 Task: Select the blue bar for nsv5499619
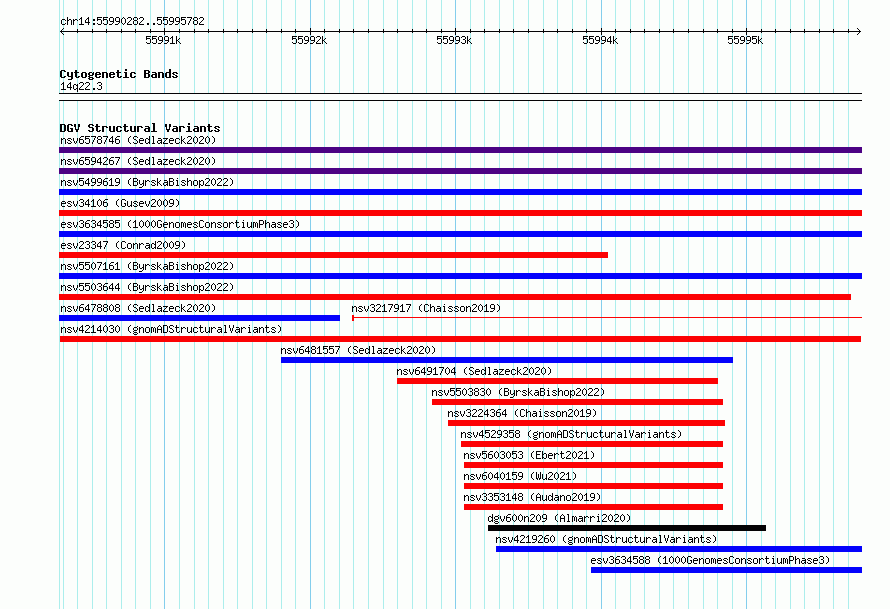click(460, 192)
